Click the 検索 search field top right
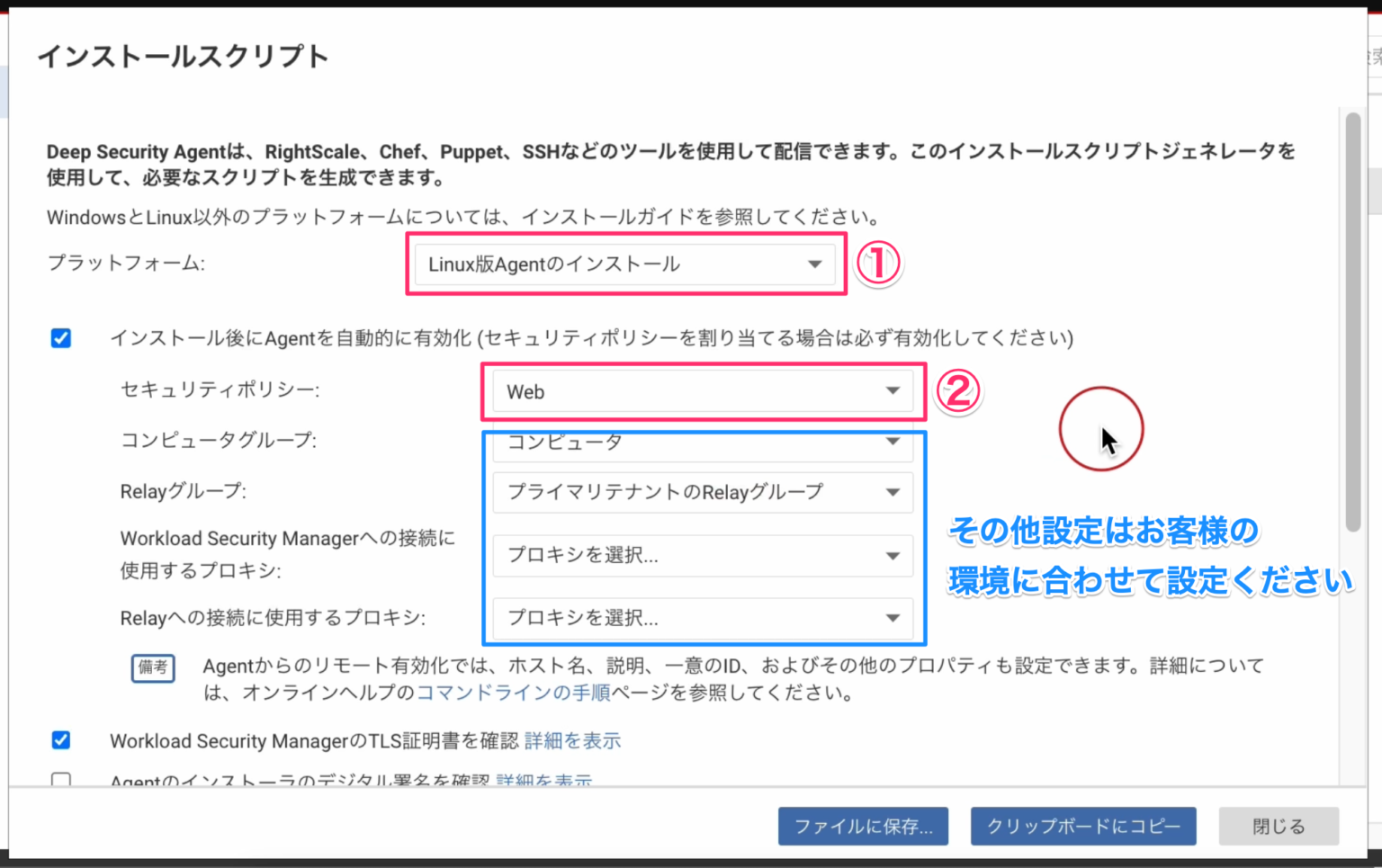 (1374, 56)
